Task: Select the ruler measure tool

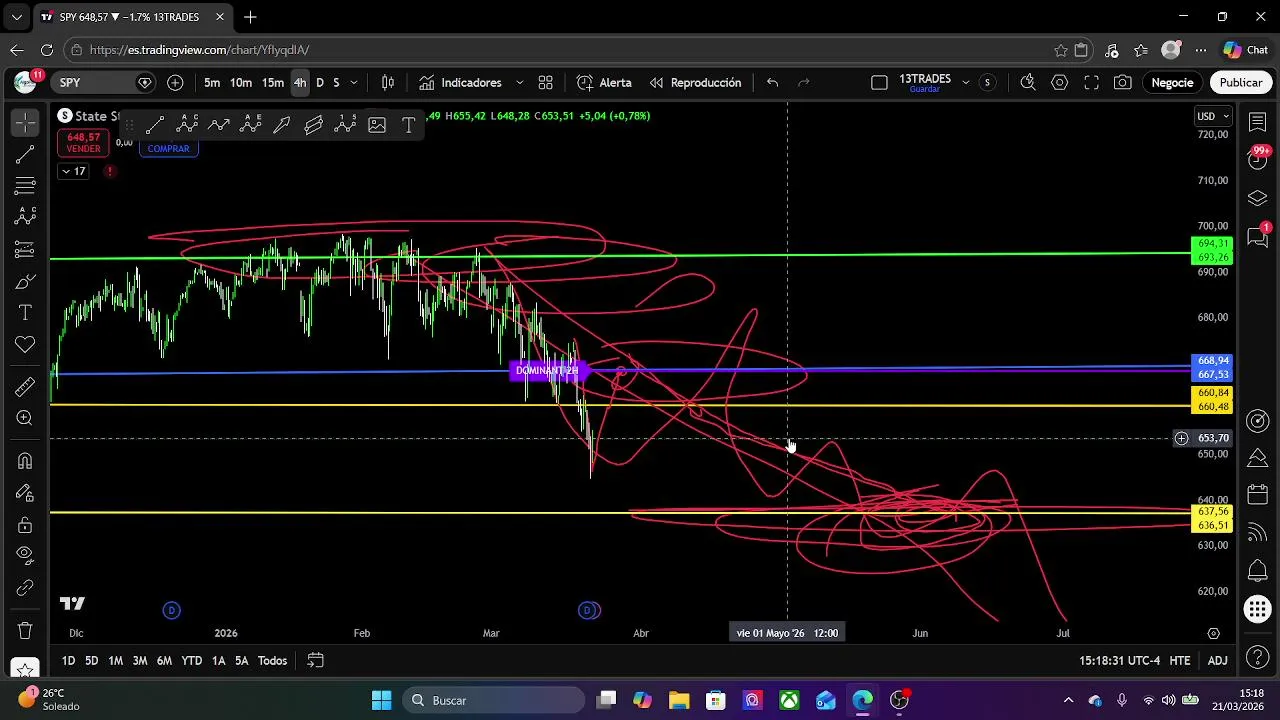Action: pos(25,386)
